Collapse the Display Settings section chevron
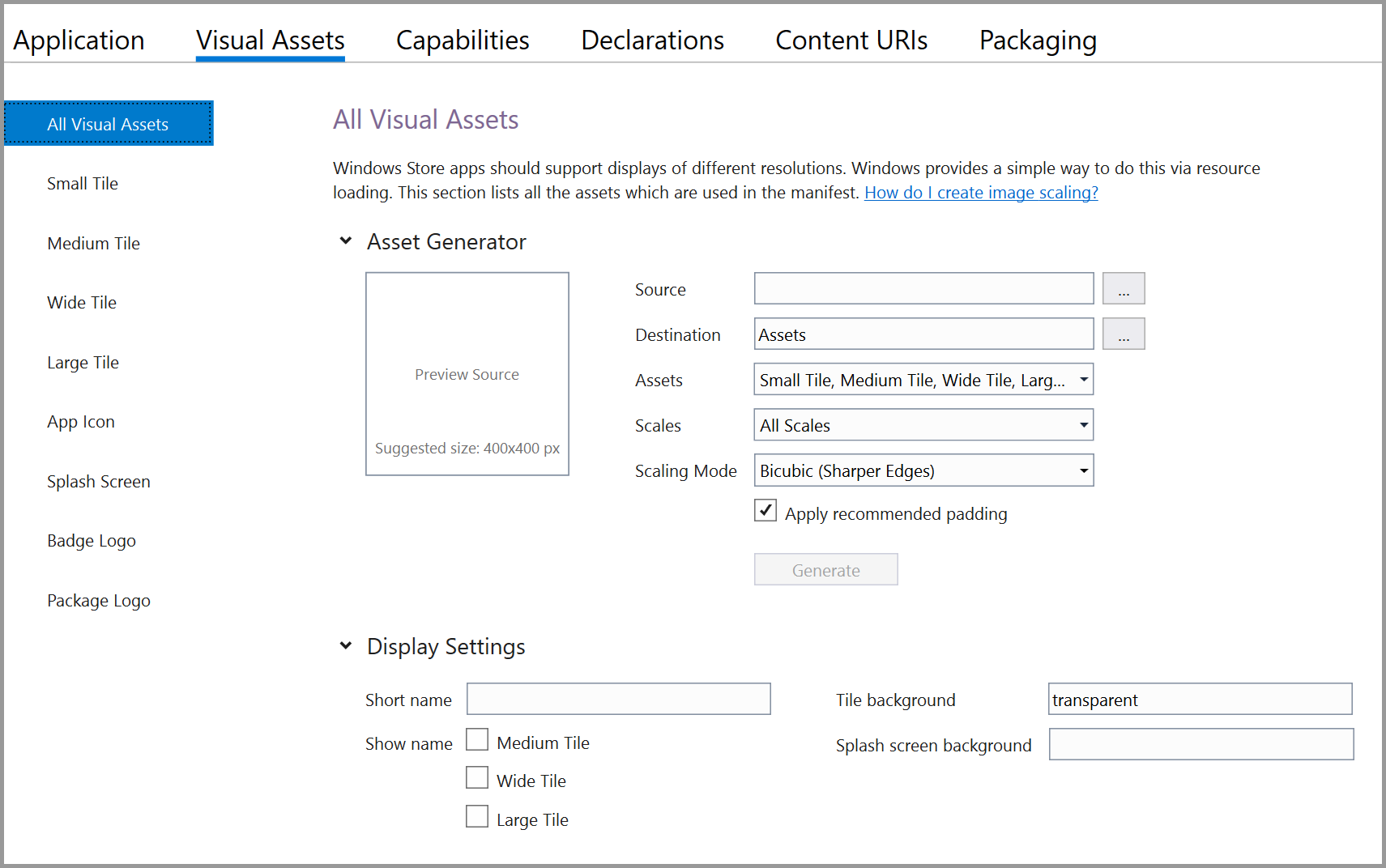 pos(346,646)
